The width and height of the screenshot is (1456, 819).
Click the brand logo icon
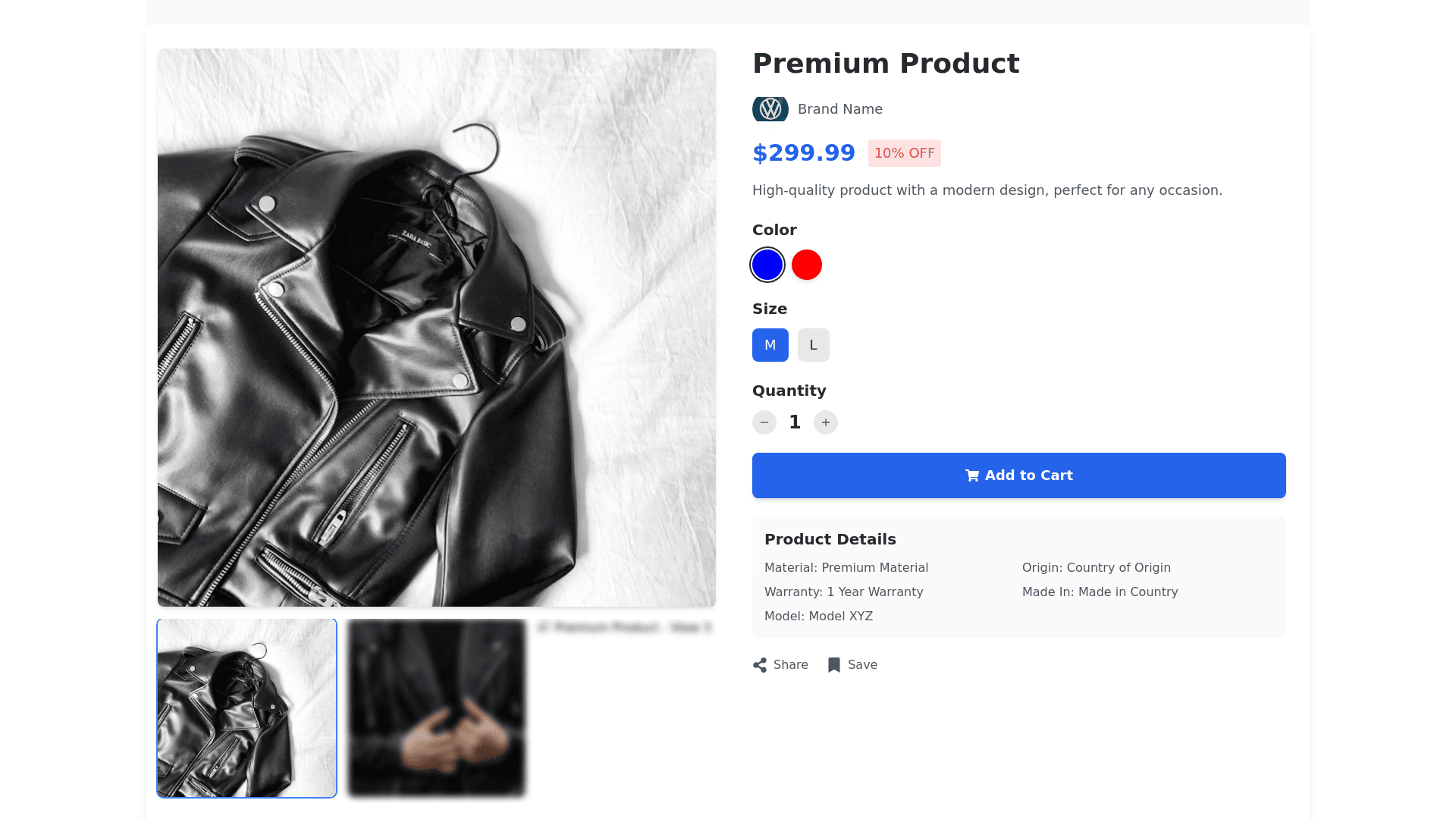[x=770, y=109]
